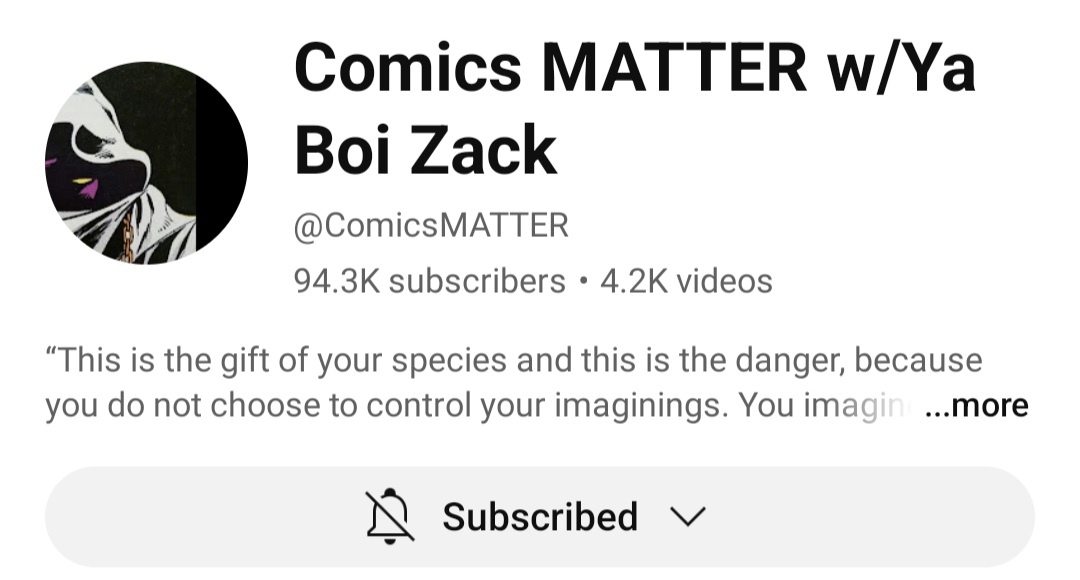Click the dot separator between subscribers and videos
Image resolution: width=1080 pixels, height=580 pixels.
coord(583,281)
